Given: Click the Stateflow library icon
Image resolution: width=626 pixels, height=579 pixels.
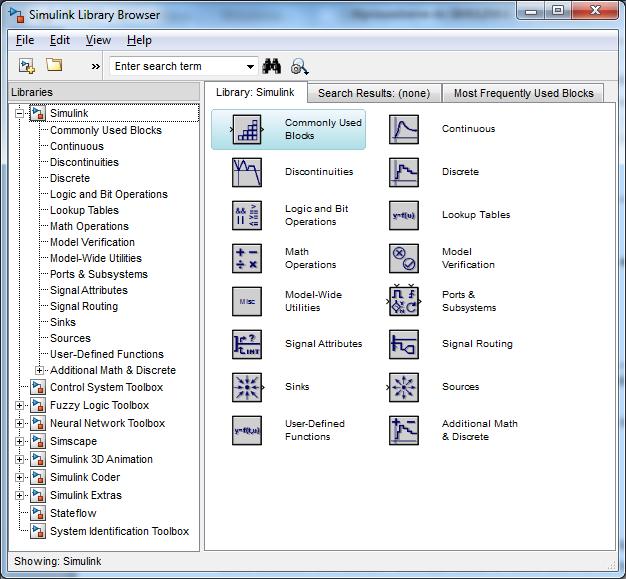Looking at the screenshot, I should click(38, 514).
